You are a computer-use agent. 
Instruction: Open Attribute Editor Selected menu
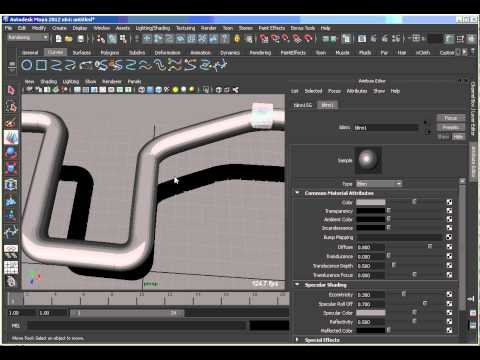313,91
